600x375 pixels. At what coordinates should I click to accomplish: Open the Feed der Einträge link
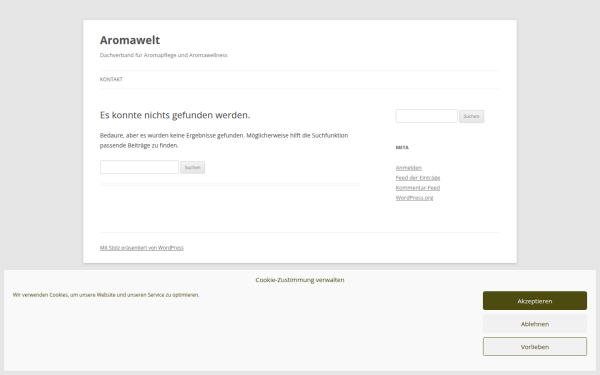[x=418, y=178]
